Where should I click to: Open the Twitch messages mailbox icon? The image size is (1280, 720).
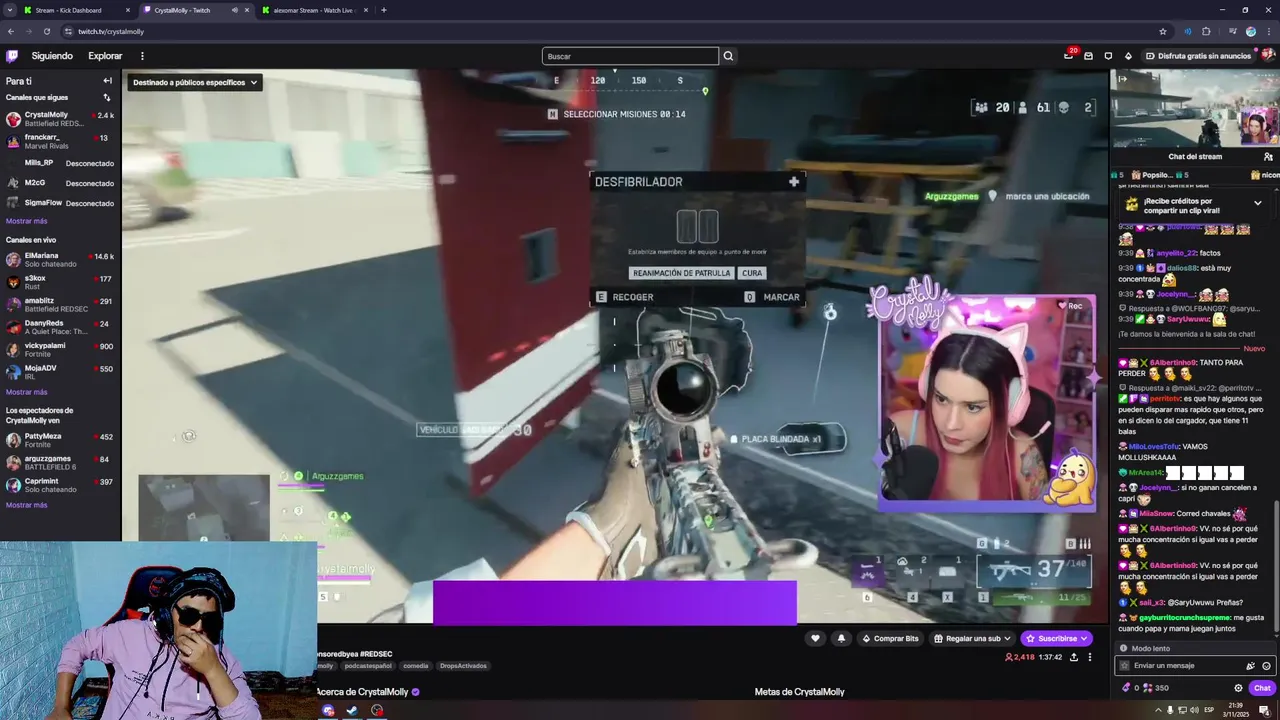1088,56
